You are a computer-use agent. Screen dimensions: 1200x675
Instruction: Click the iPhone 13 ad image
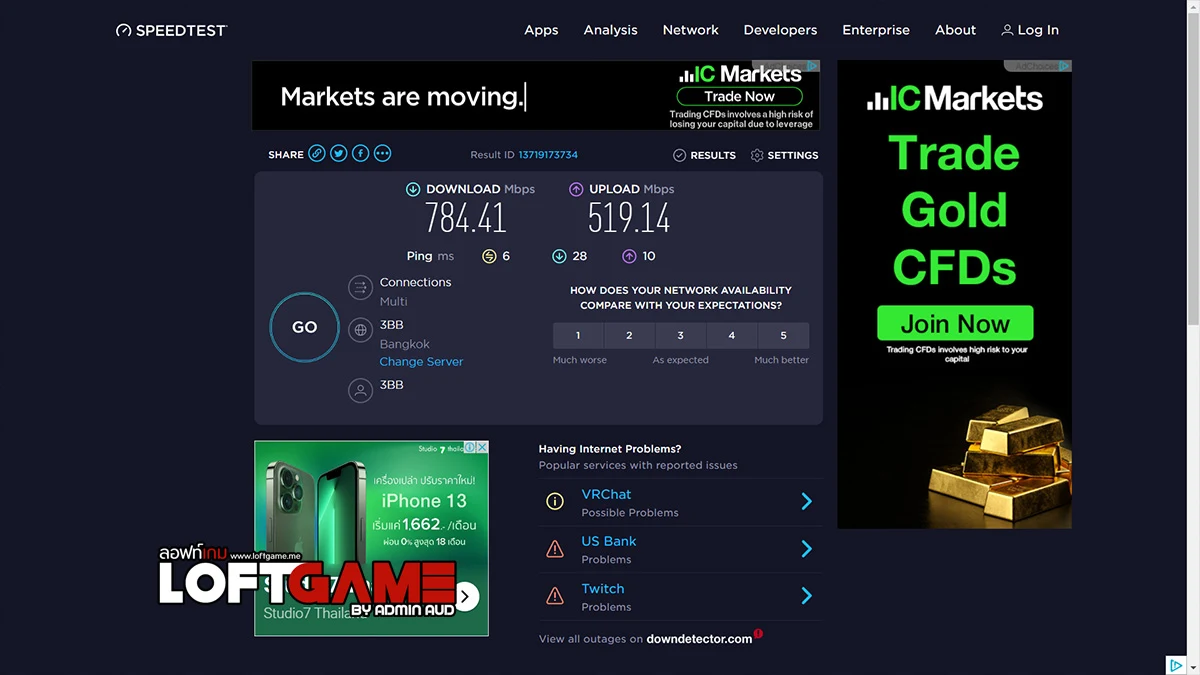coord(371,538)
